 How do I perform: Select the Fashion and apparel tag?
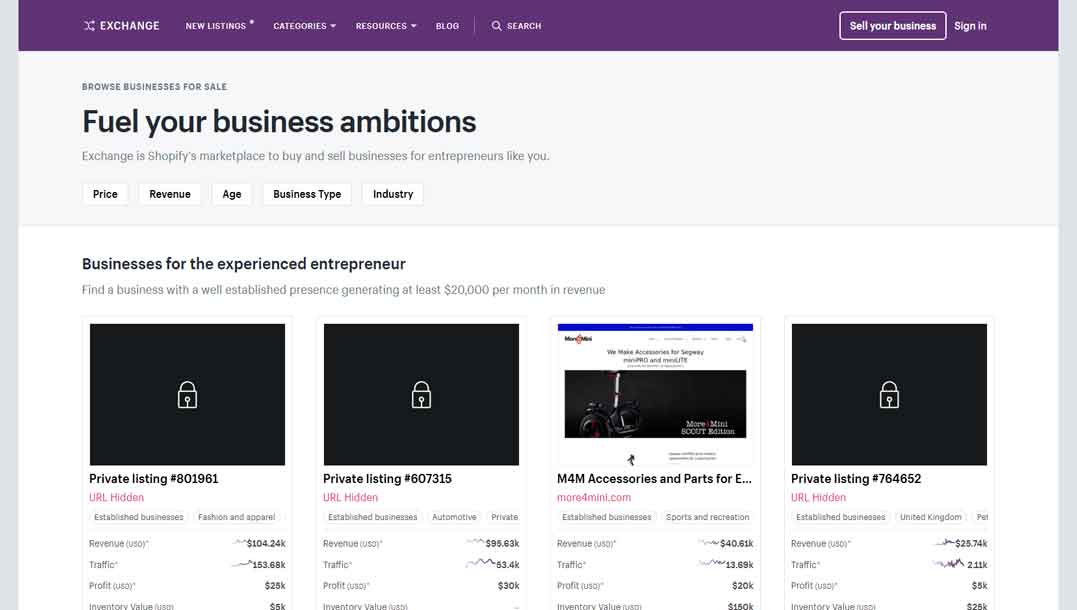[x=236, y=517]
